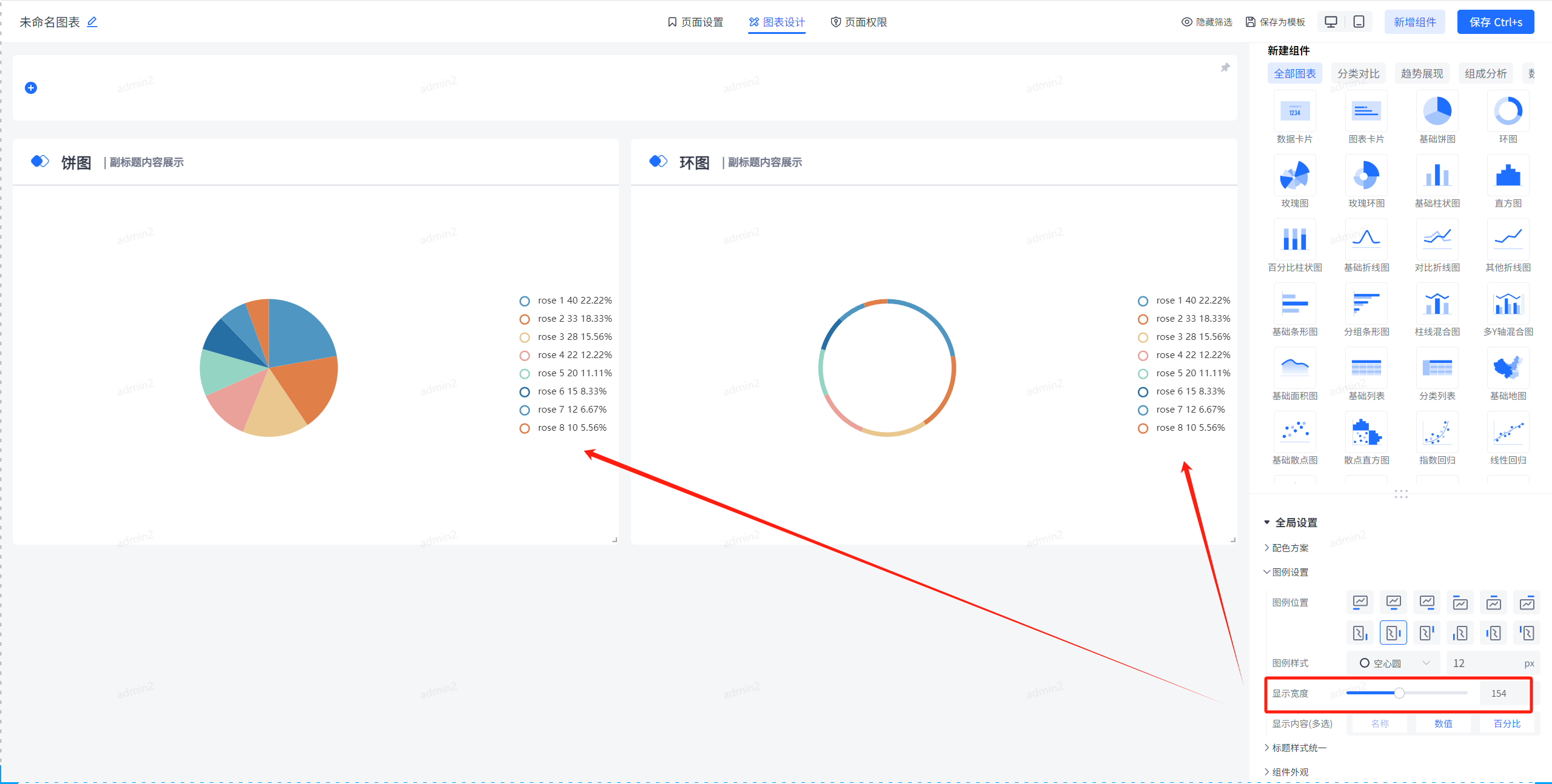Choose the 环图 donut chart icon

pyautogui.click(x=1508, y=112)
